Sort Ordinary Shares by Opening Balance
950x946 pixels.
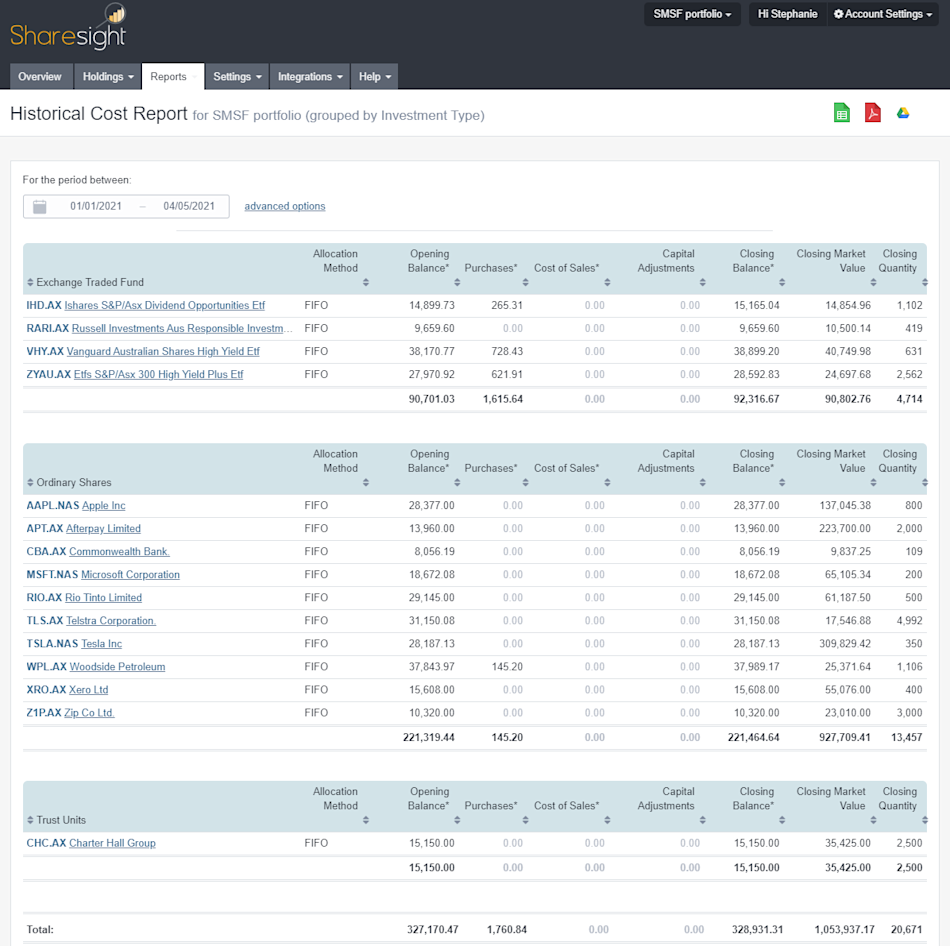pyautogui.click(x=457, y=482)
